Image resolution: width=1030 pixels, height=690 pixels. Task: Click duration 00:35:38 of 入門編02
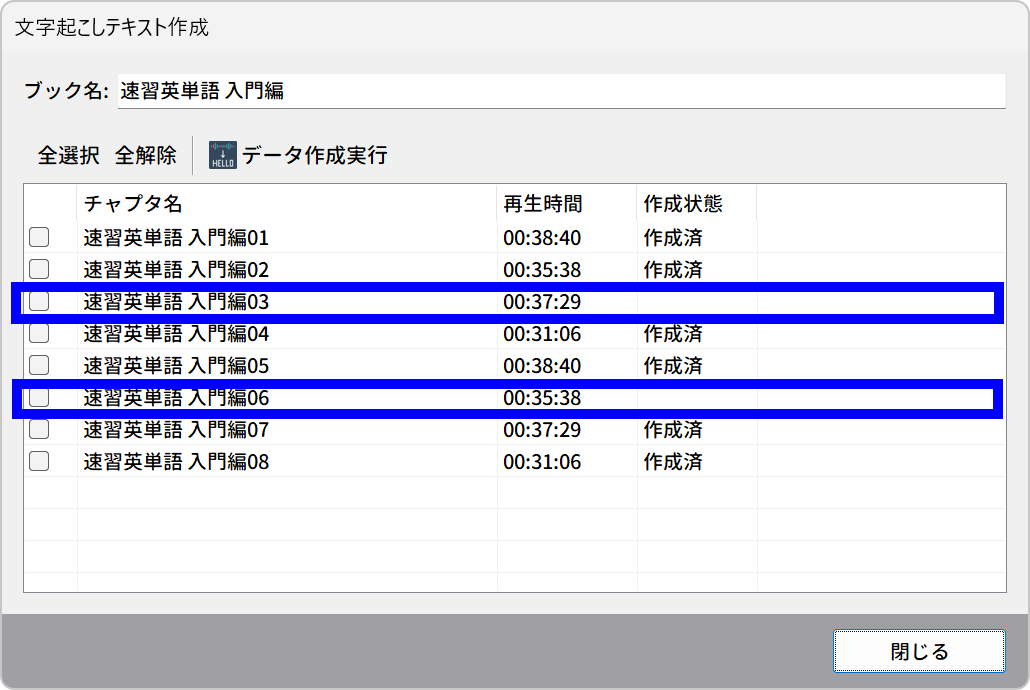[x=542, y=269]
